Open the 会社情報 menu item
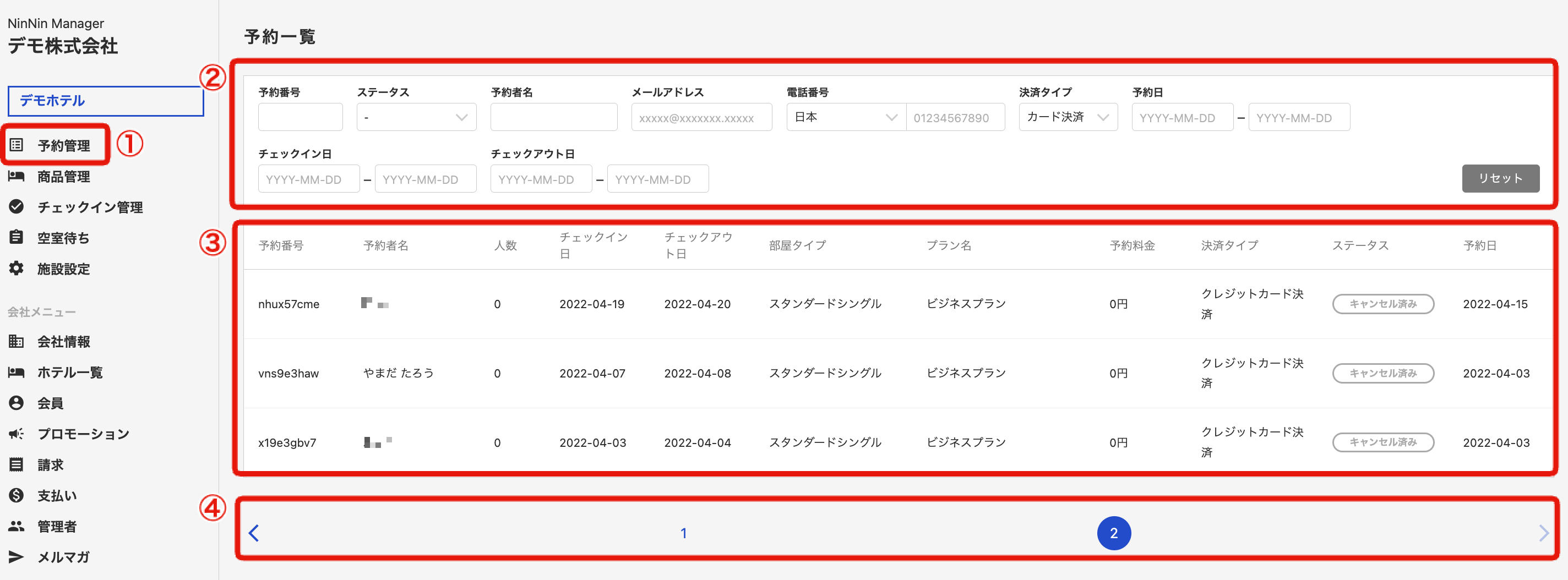Screen dimensions: 1568x580 coord(64,341)
